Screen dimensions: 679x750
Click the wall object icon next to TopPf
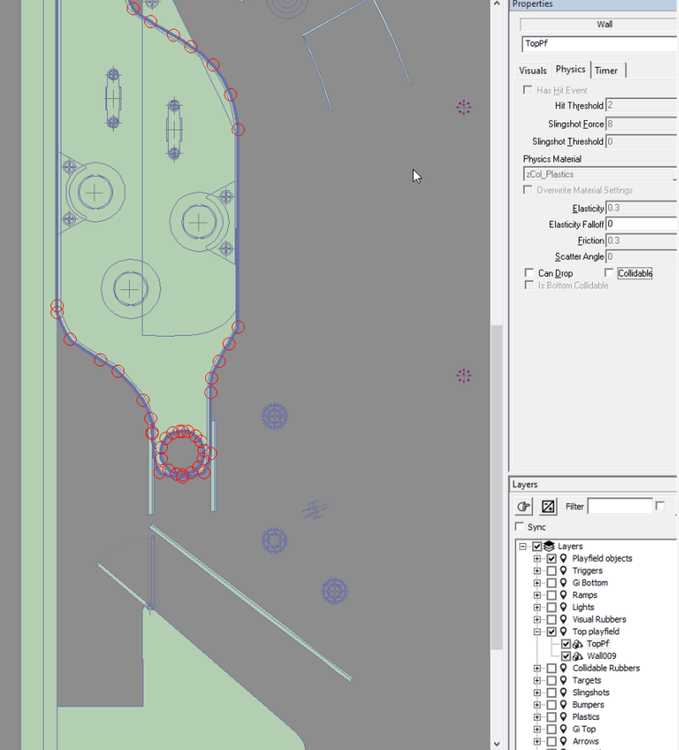pos(578,644)
